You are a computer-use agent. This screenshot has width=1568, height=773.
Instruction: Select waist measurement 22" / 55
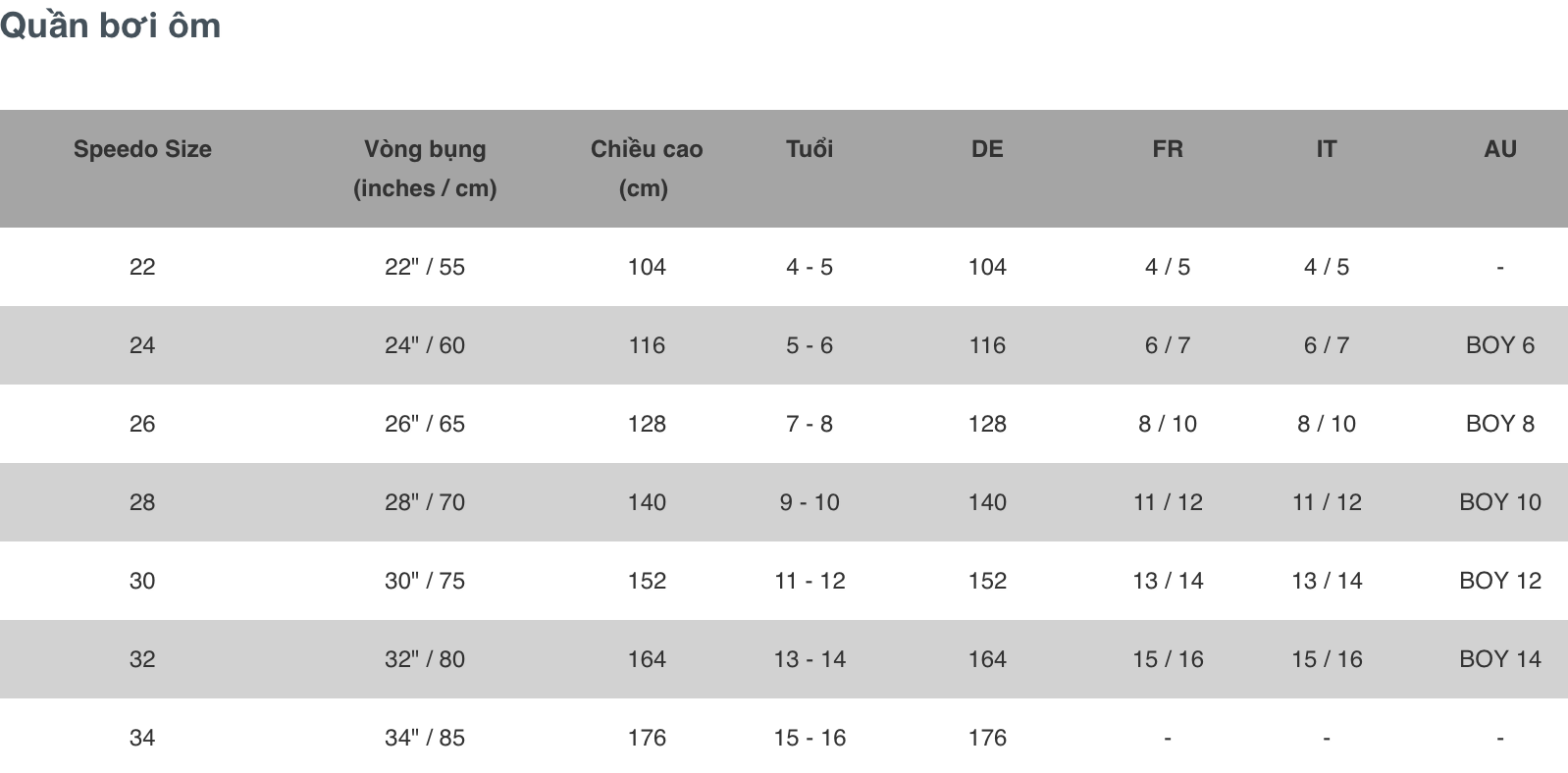point(425,267)
